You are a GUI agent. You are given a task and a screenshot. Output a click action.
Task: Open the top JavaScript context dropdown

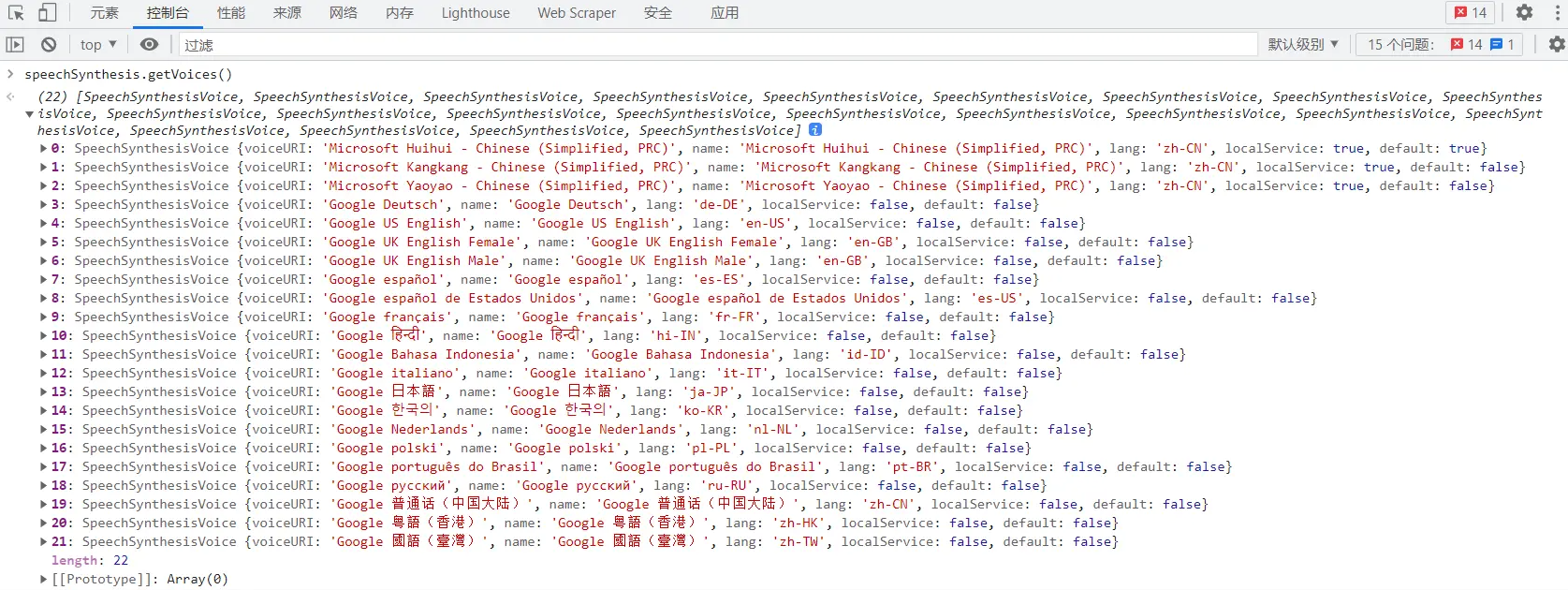(98, 44)
